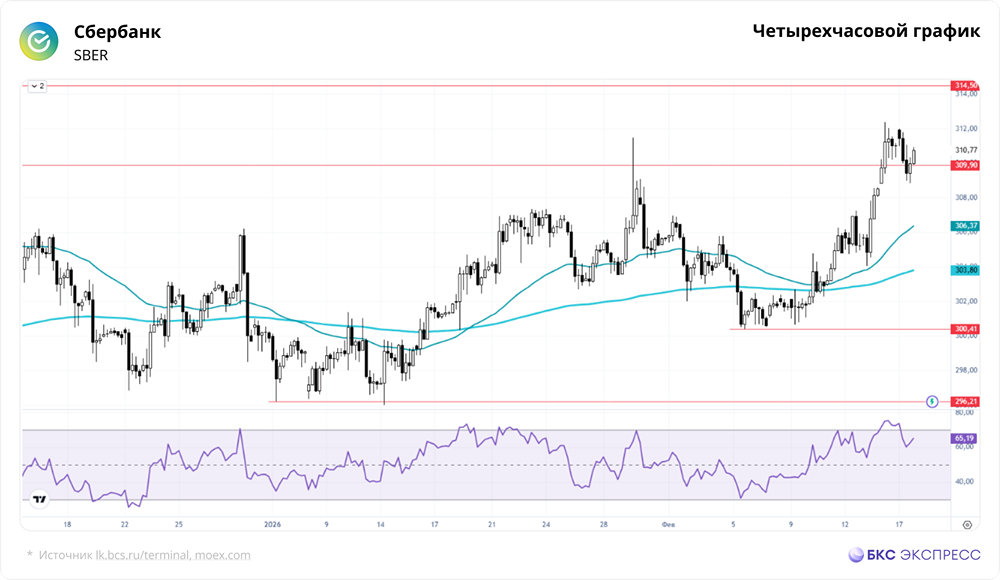Click the 14 date label on time axis
This screenshot has height=580, width=1000.
[381, 524]
